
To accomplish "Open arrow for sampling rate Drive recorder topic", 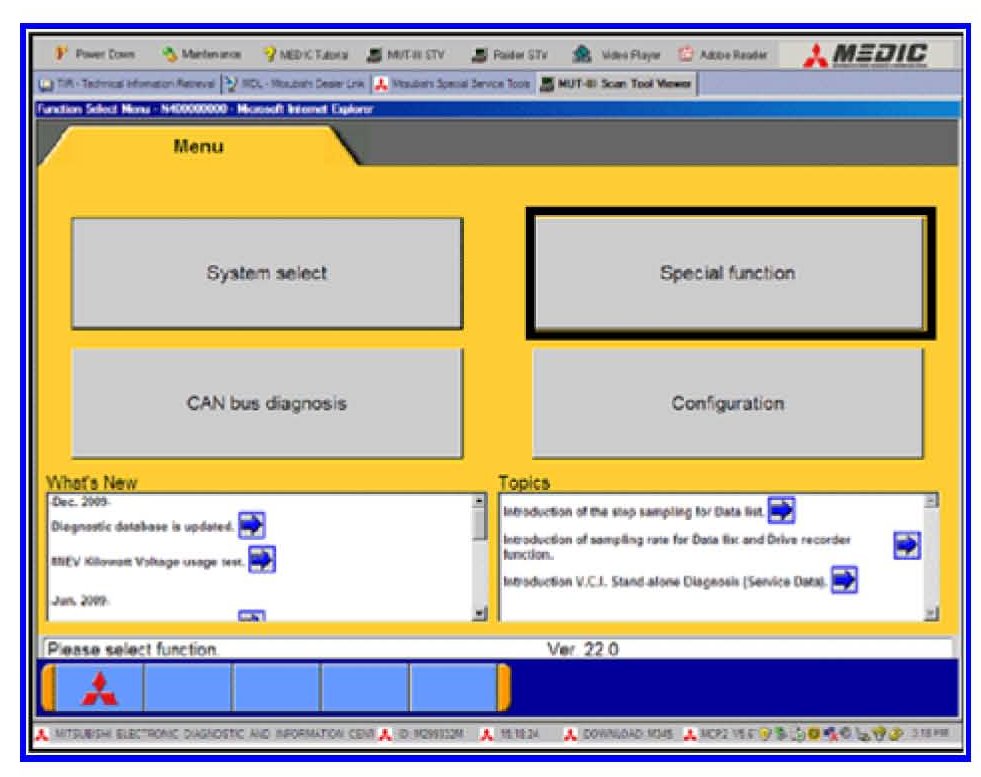I will click(906, 545).
